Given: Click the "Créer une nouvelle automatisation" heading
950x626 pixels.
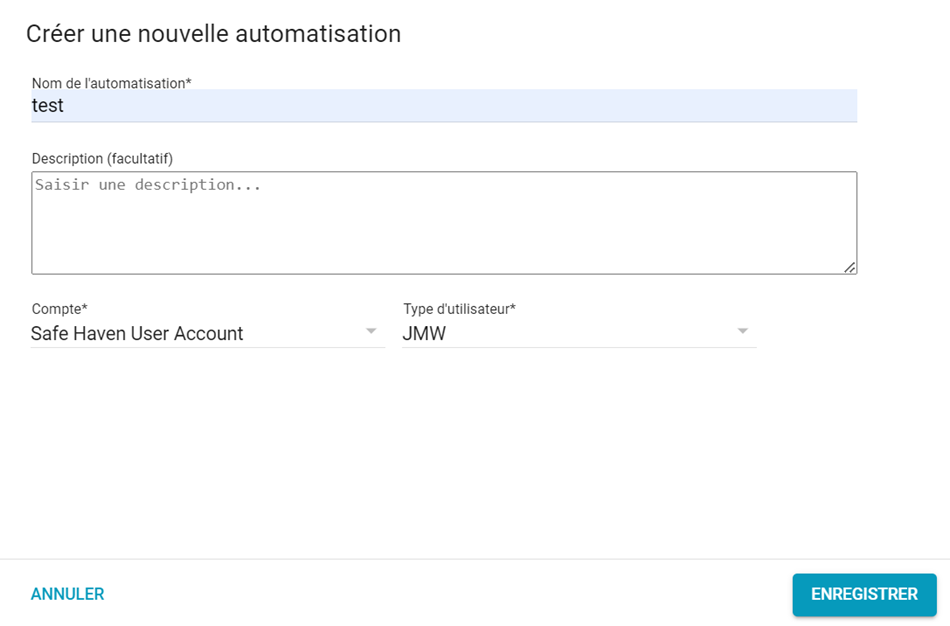Looking at the screenshot, I should coord(213,34).
